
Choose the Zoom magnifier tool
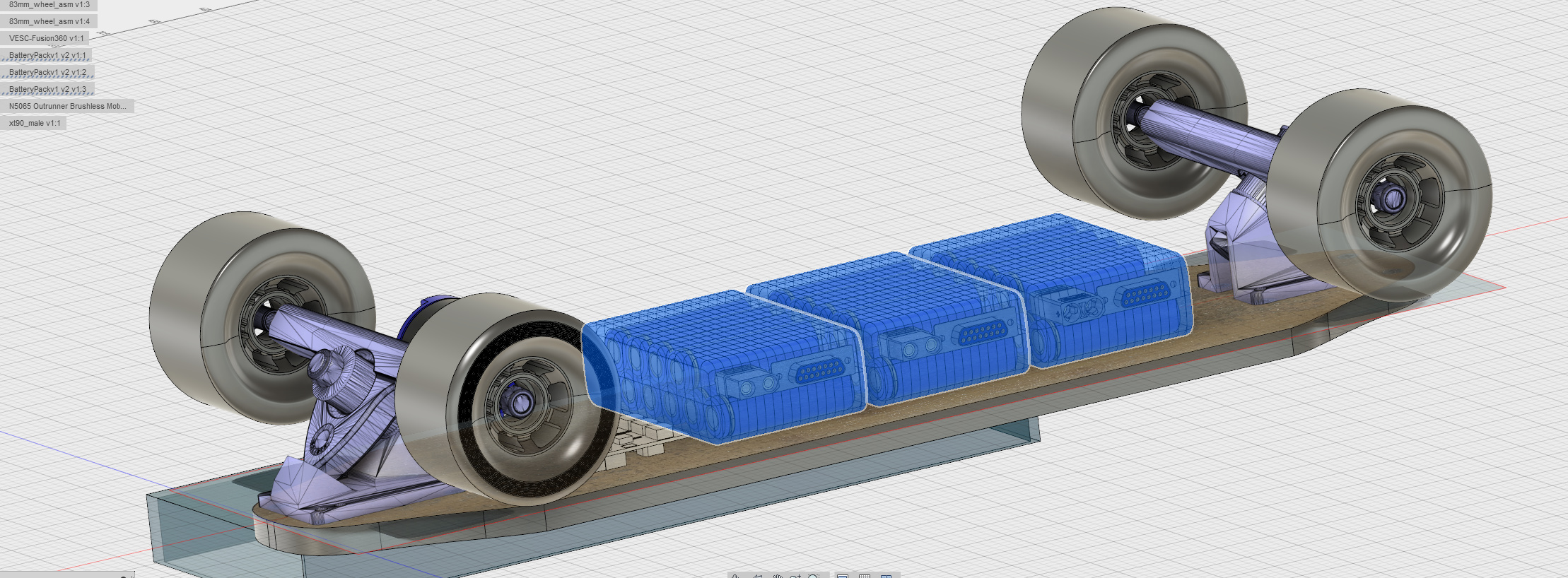click(x=796, y=577)
